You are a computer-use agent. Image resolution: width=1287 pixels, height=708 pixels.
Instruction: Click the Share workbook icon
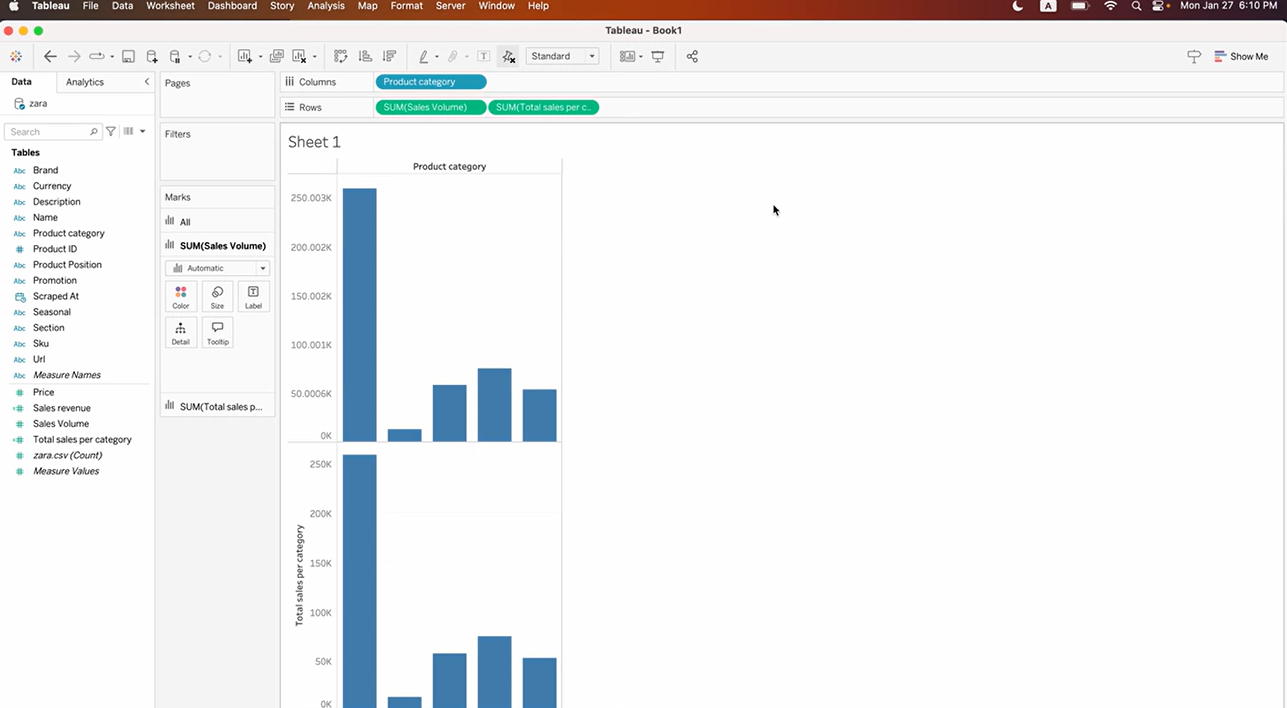[692, 57]
